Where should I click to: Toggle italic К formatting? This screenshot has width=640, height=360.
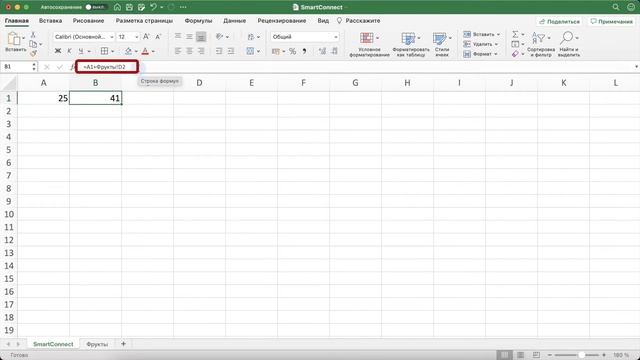[69, 51]
